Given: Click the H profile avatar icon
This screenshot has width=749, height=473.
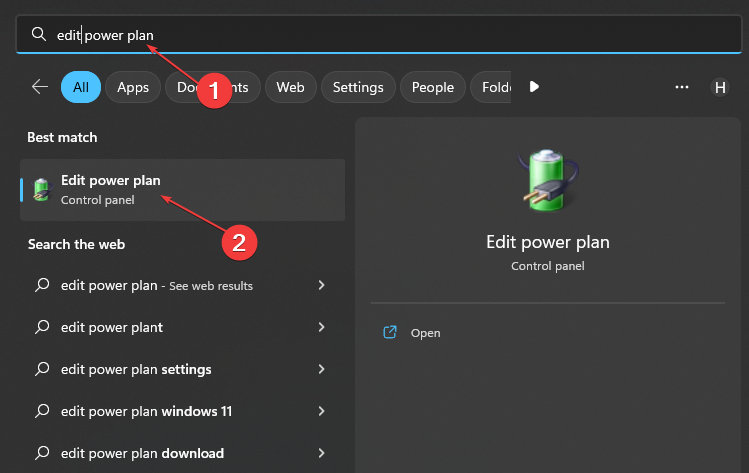Looking at the screenshot, I should pyautogui.click(x=720, y=87).
